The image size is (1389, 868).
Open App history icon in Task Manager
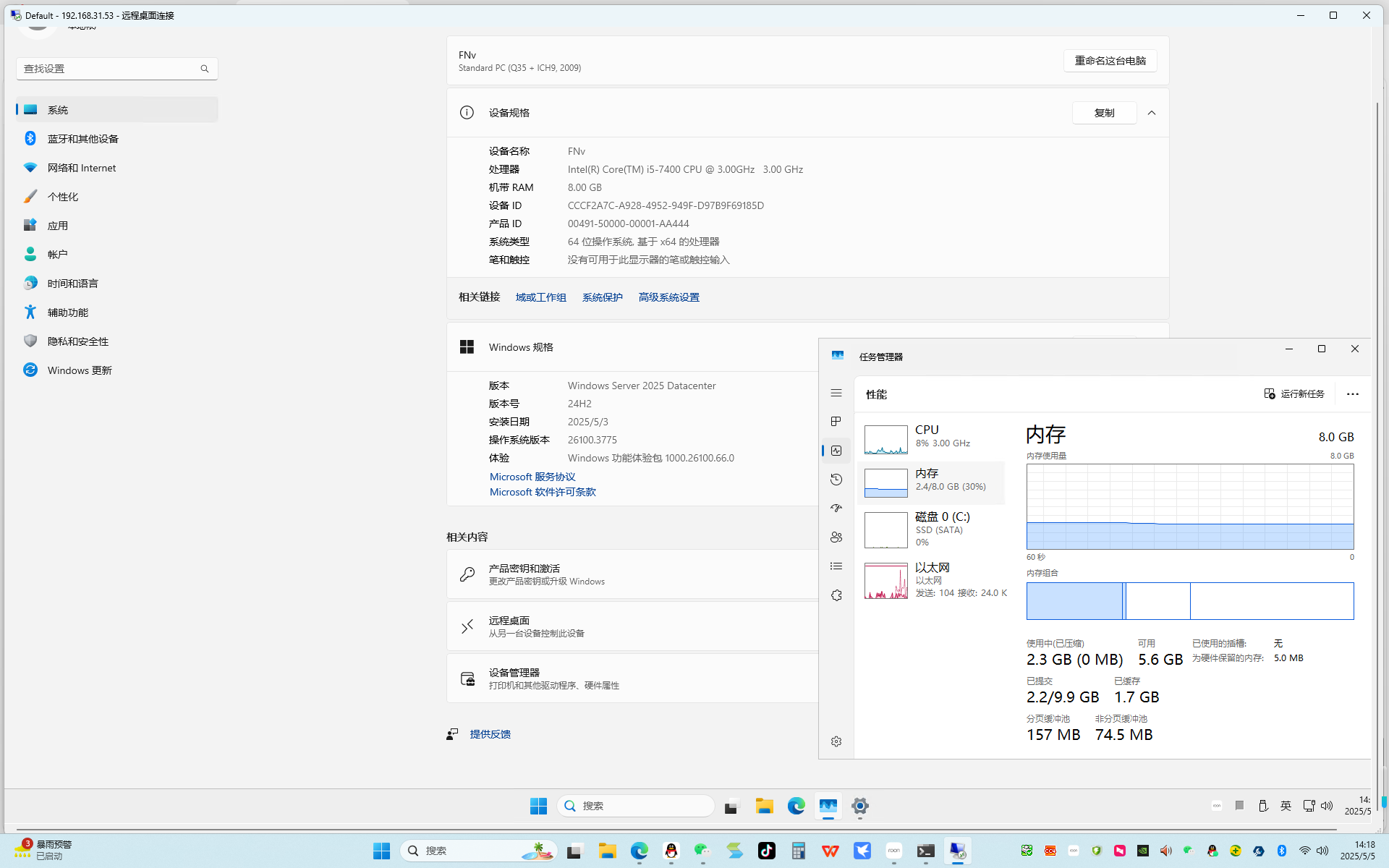(x=836, y=480)
